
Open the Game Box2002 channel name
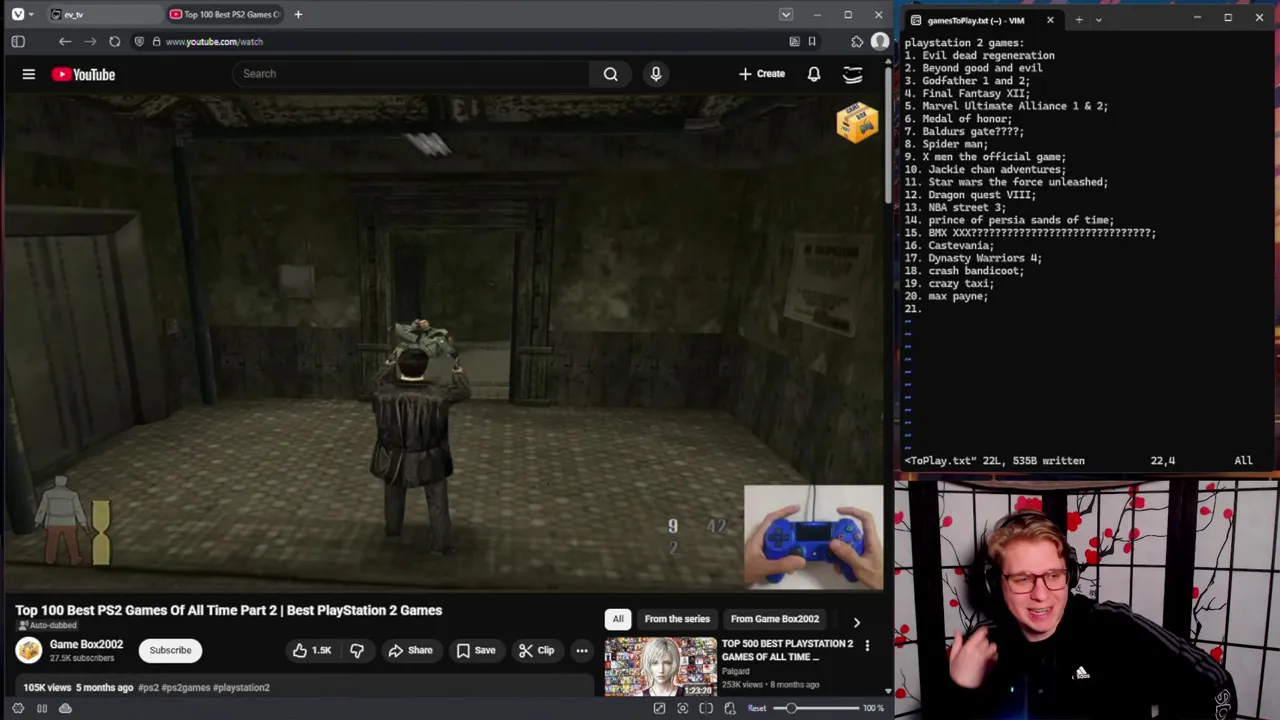86,645
